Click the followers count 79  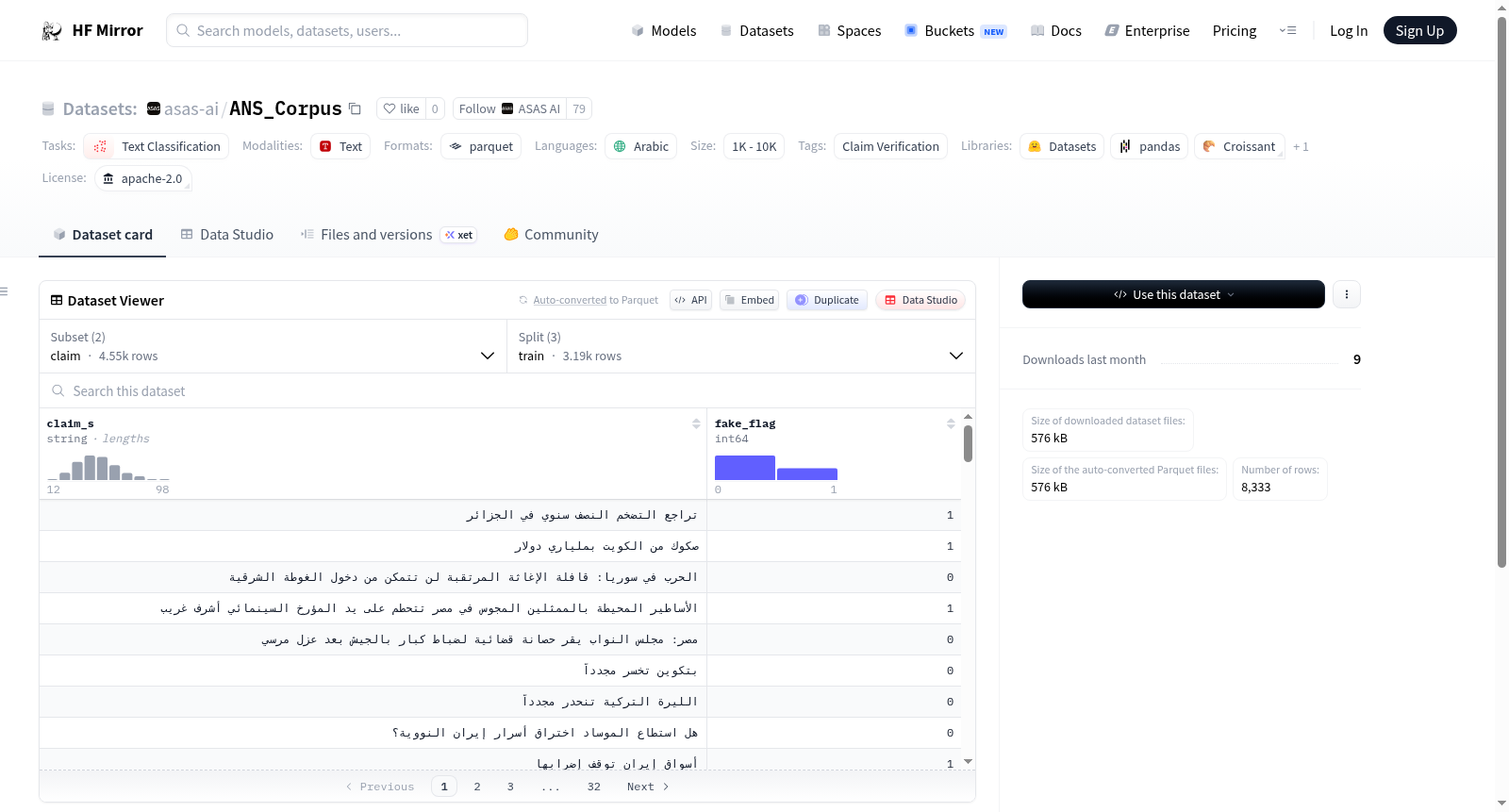tap(579, 108)
